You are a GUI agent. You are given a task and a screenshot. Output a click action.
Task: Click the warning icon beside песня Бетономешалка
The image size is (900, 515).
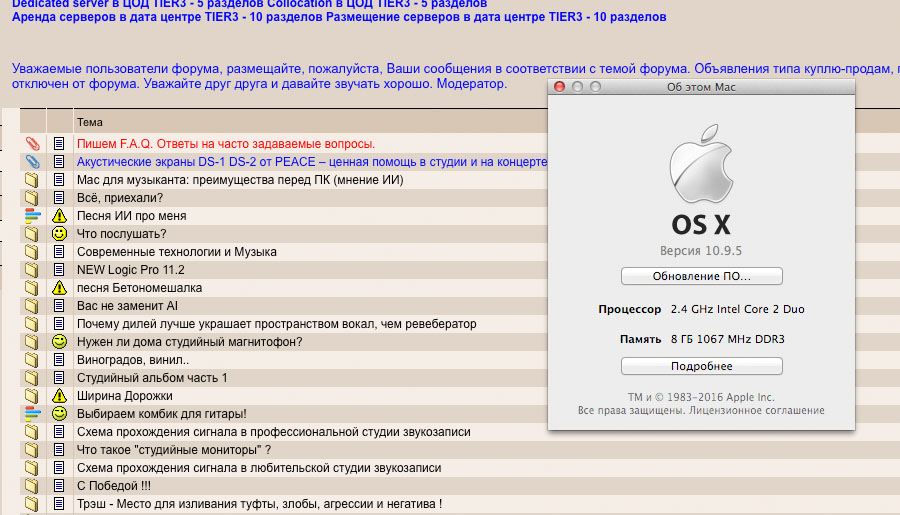[x=59, y=288]
